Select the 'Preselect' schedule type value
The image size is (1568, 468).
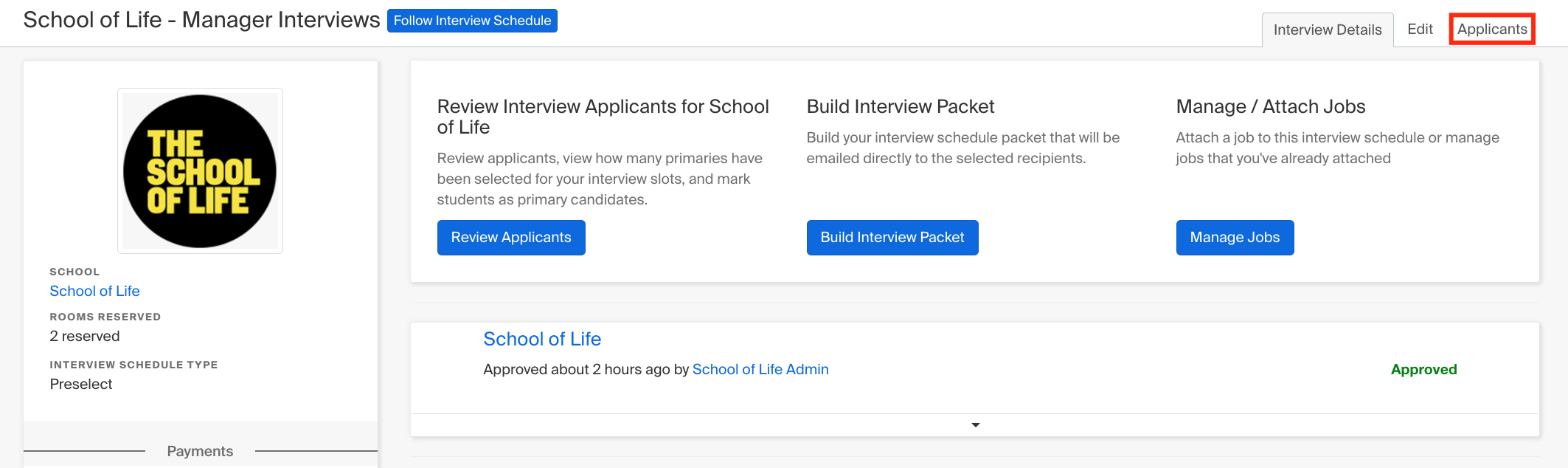click(81, 384)
